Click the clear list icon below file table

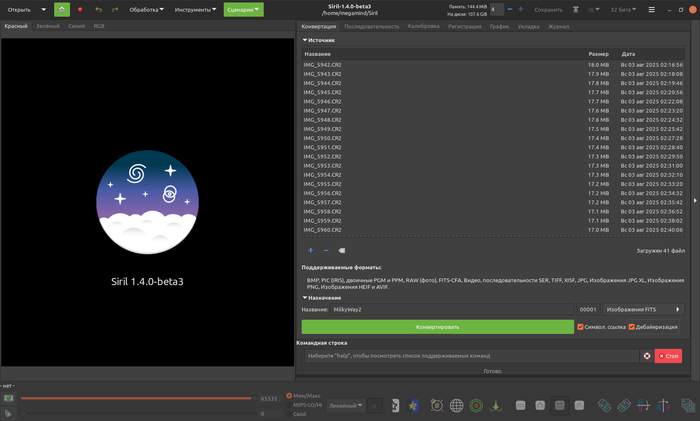(x=342, y=250)
